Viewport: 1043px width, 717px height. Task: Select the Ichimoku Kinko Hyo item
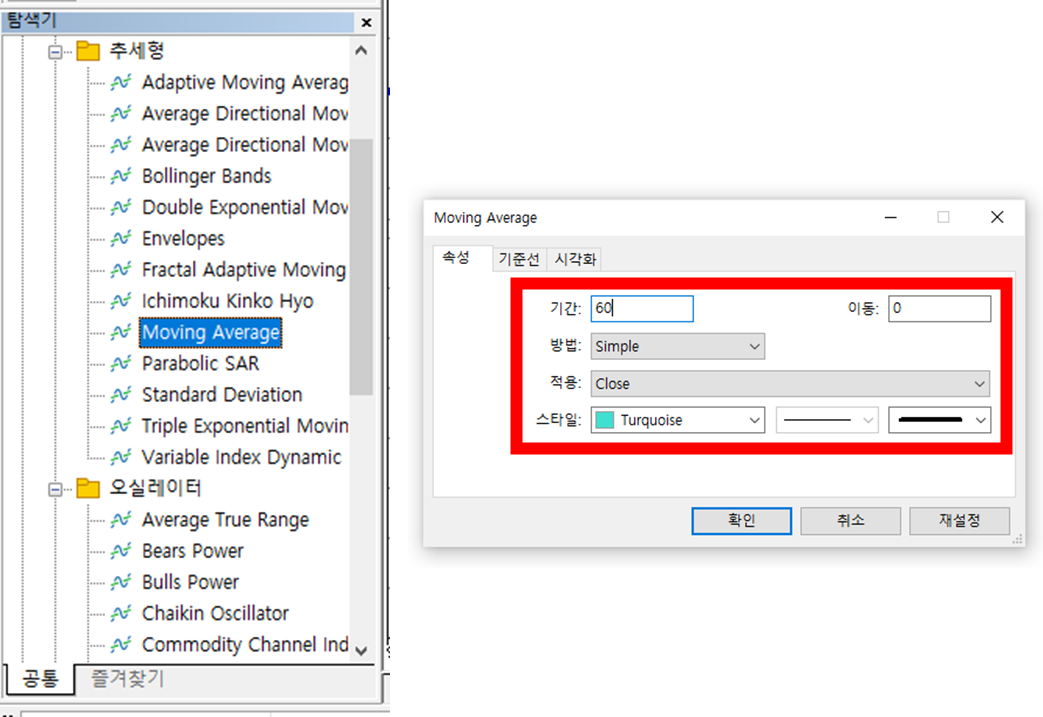coord(227,301)
